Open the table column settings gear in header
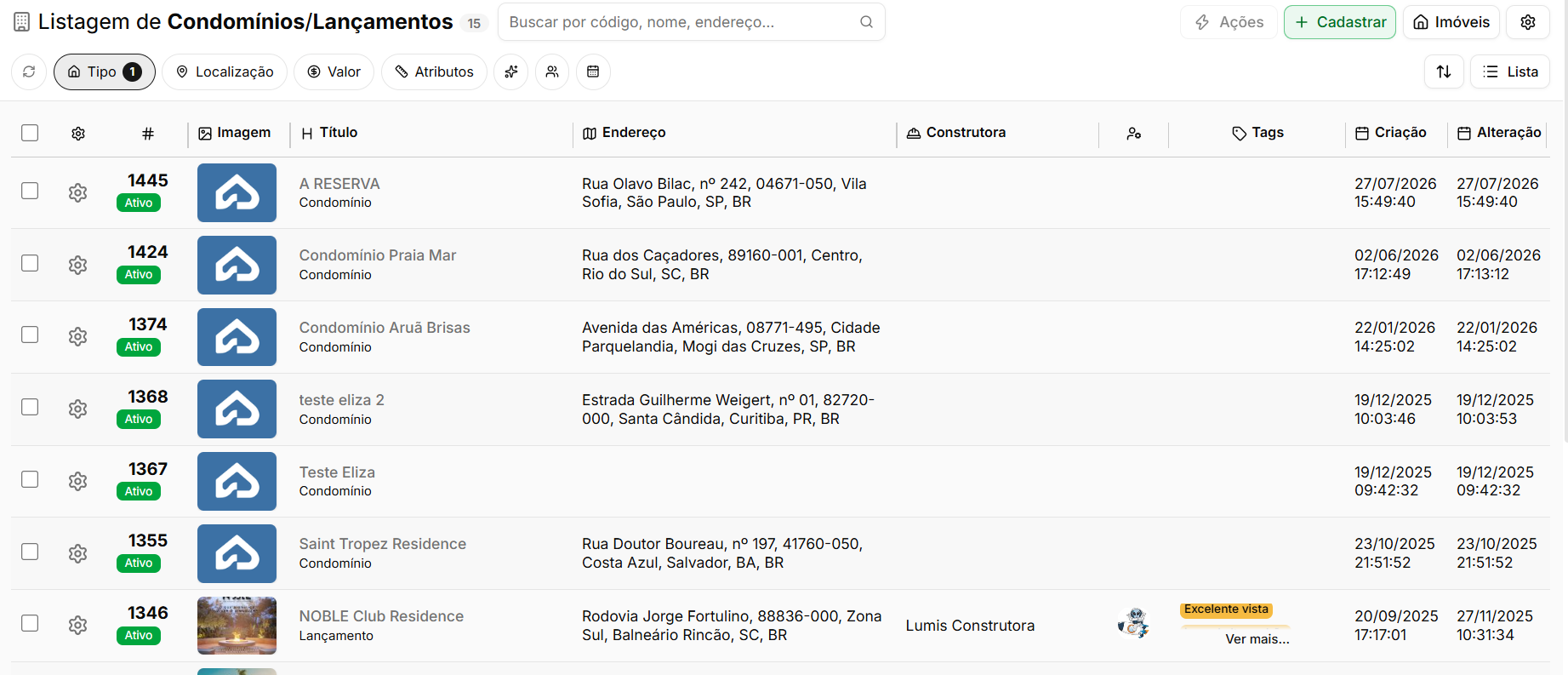This screenshot has height=675, width=1568. pyautogui.click(x=78, y=134)
